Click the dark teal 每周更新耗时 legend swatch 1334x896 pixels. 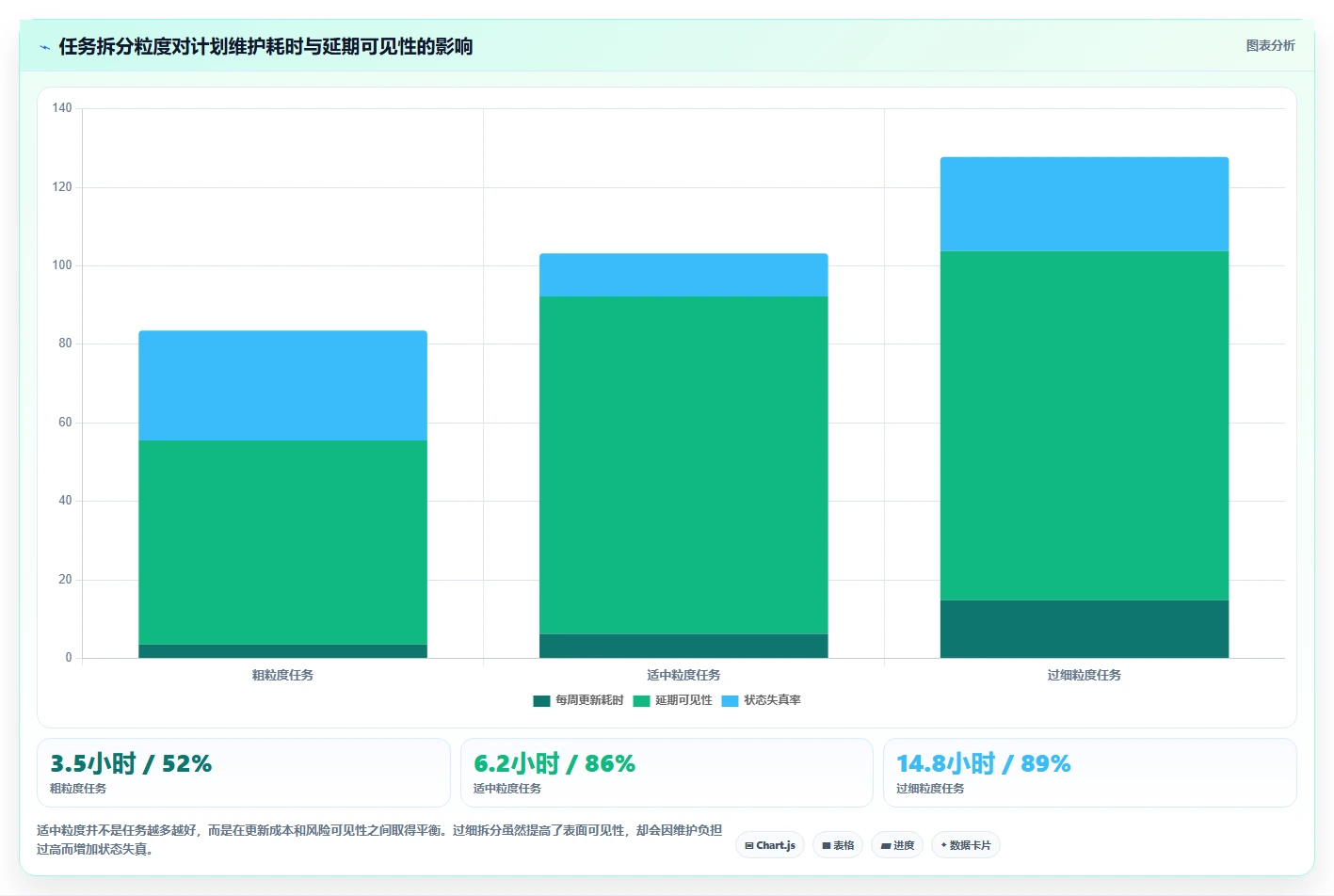pyautogui.click(x=541, y=700)
